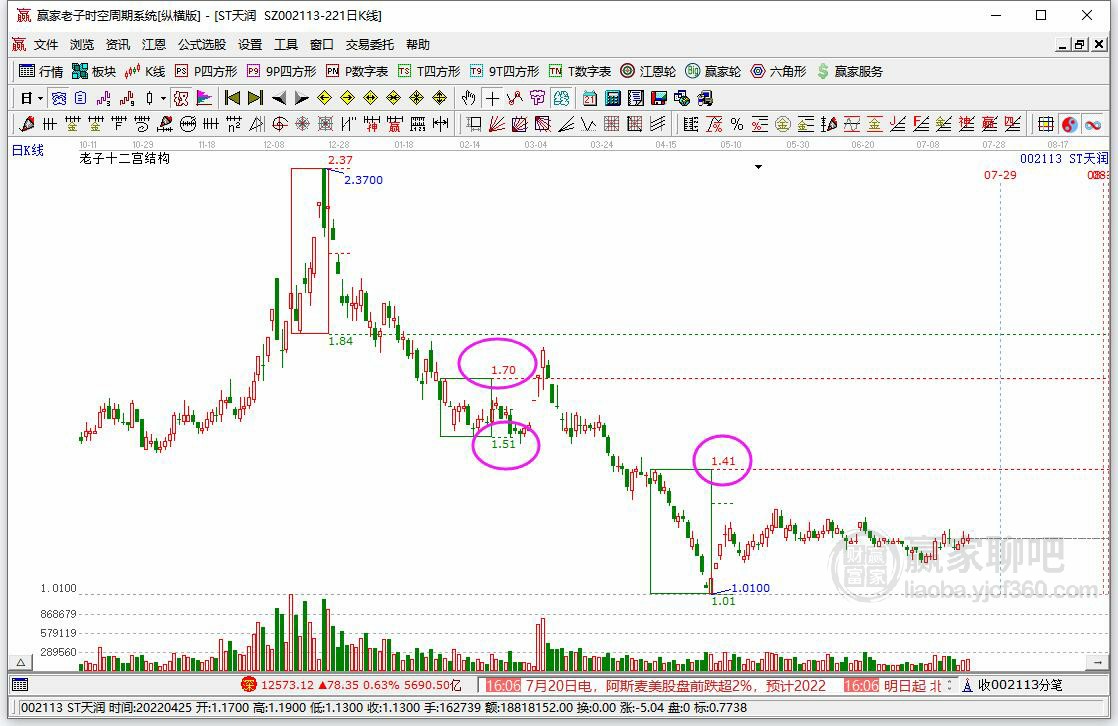Open the 9T四方形 tool

click(505, 71)
